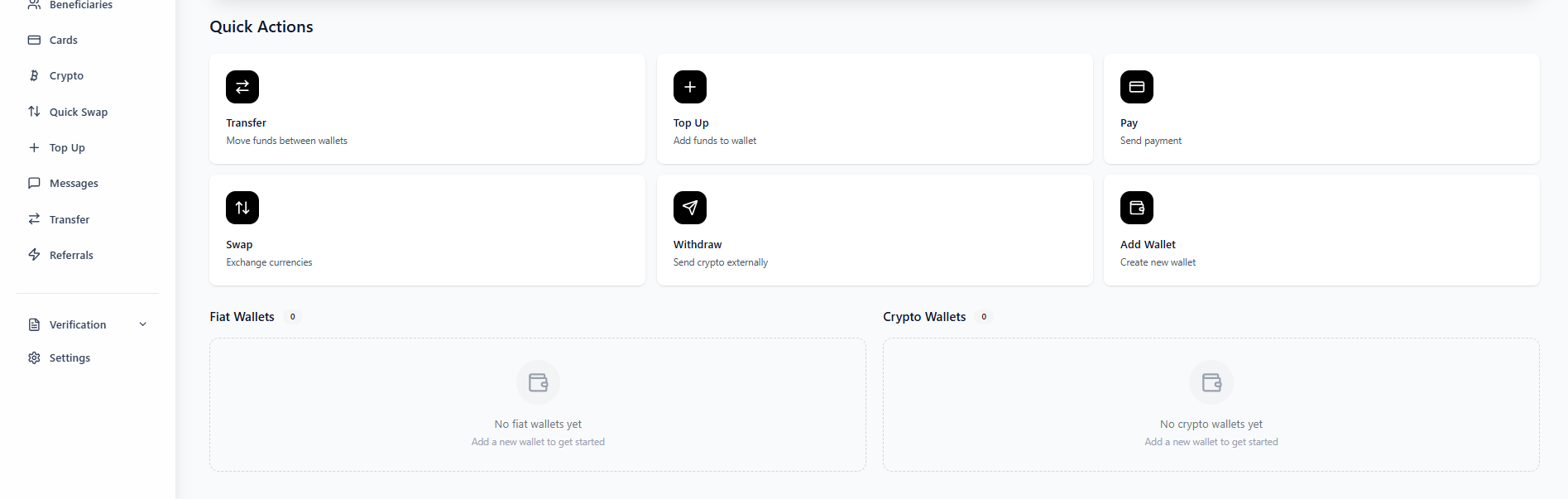Click the Settings gear icon

click(34, 357)
